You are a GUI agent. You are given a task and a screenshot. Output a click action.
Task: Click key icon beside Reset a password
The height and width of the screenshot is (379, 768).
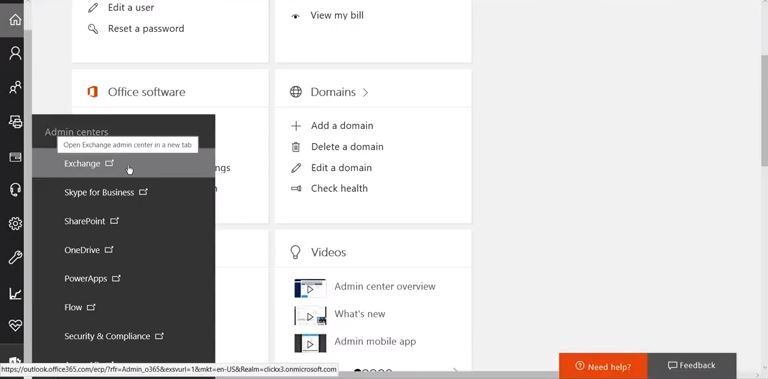[x=93, y=28]
